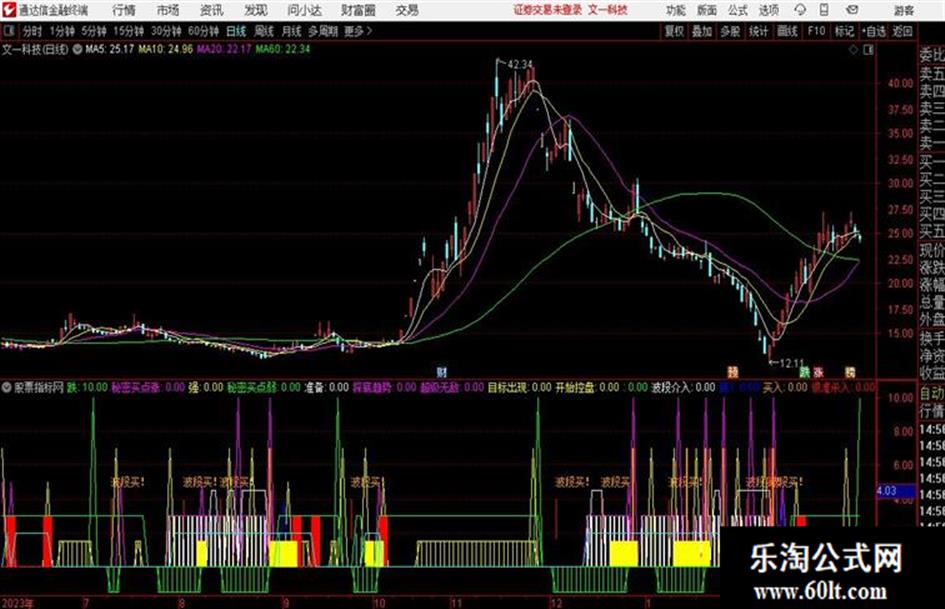Open the mail envelope icon
This screenshot has height=609, width=945.
click(852, 10)
